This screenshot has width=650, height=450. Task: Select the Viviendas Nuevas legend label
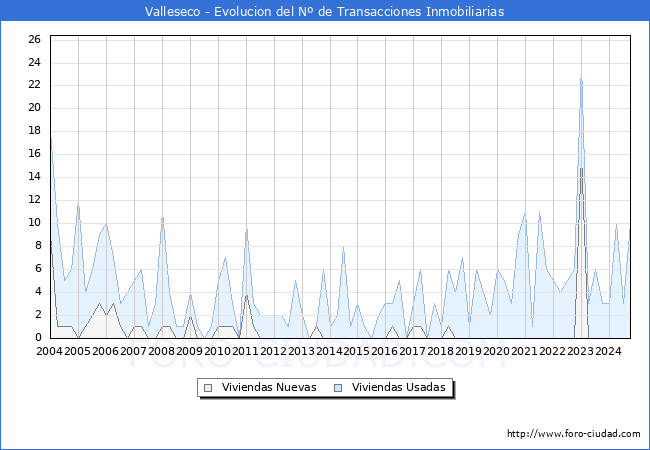click(269, 388)
